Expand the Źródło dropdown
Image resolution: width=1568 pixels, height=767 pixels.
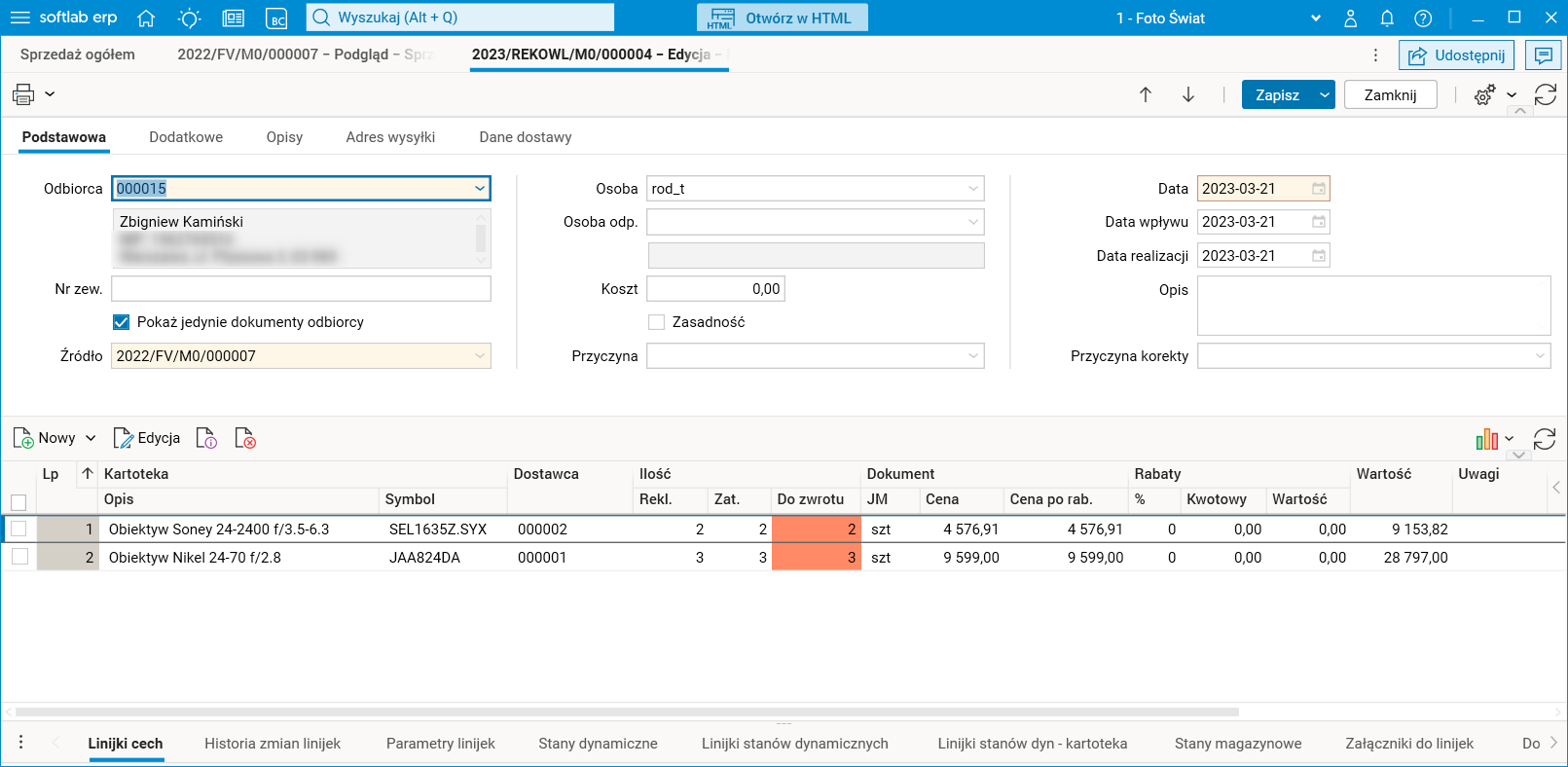[x=480, y=356]
